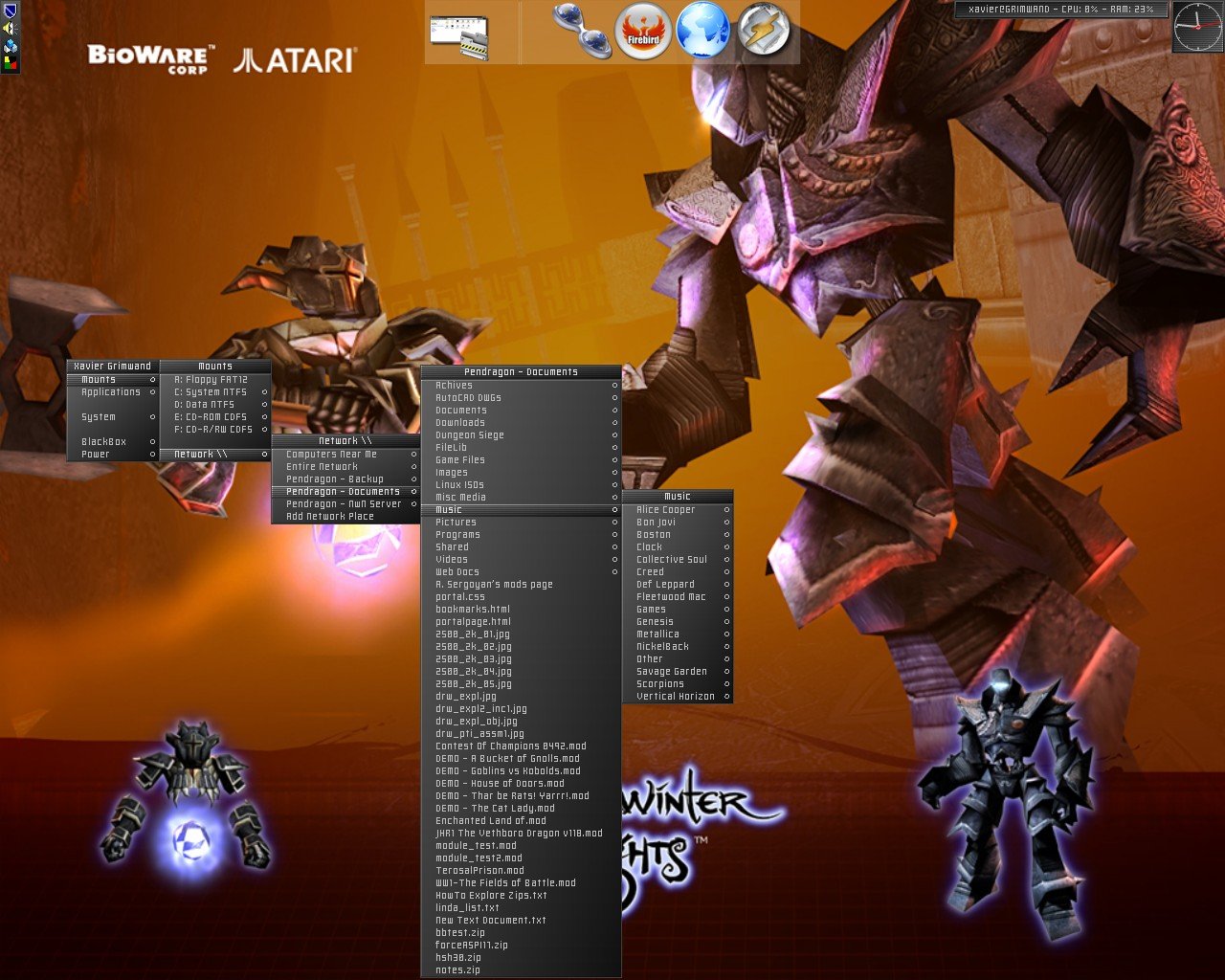
Task: Open the Winamp lightning bolt icon
Action: tap(764, 31)
